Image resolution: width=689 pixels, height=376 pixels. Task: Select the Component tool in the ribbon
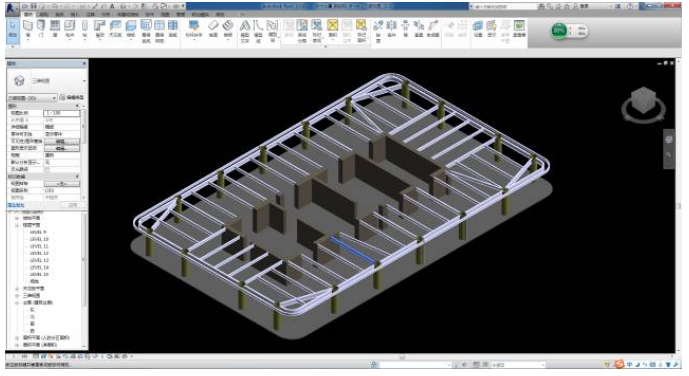(x=70, y=29)
